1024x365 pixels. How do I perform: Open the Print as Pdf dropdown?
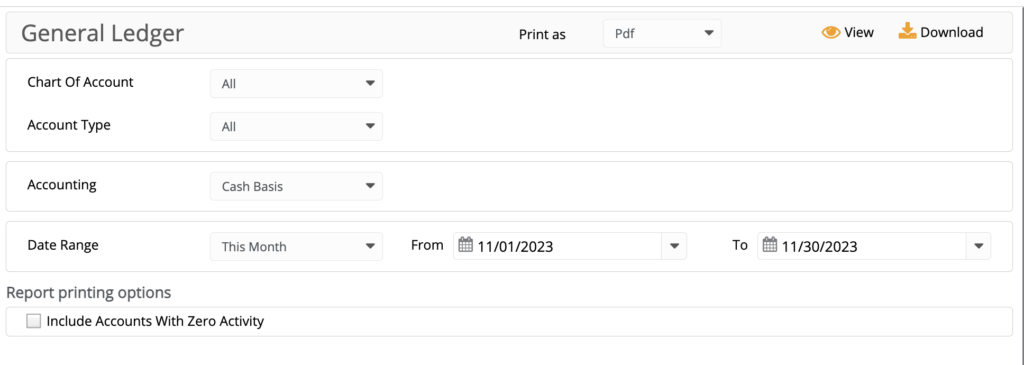coord(662,33)
